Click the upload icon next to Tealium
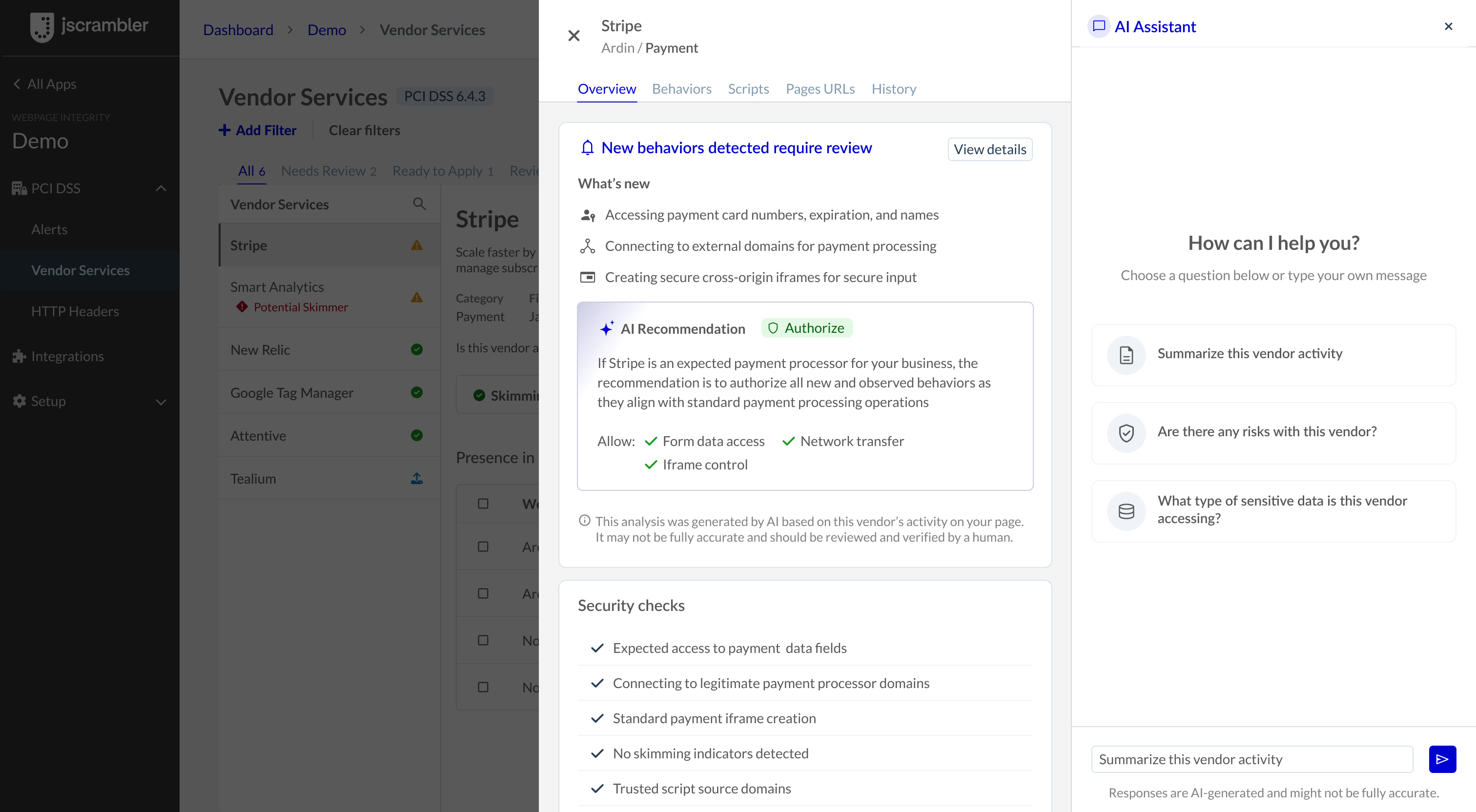 point(416,478)
